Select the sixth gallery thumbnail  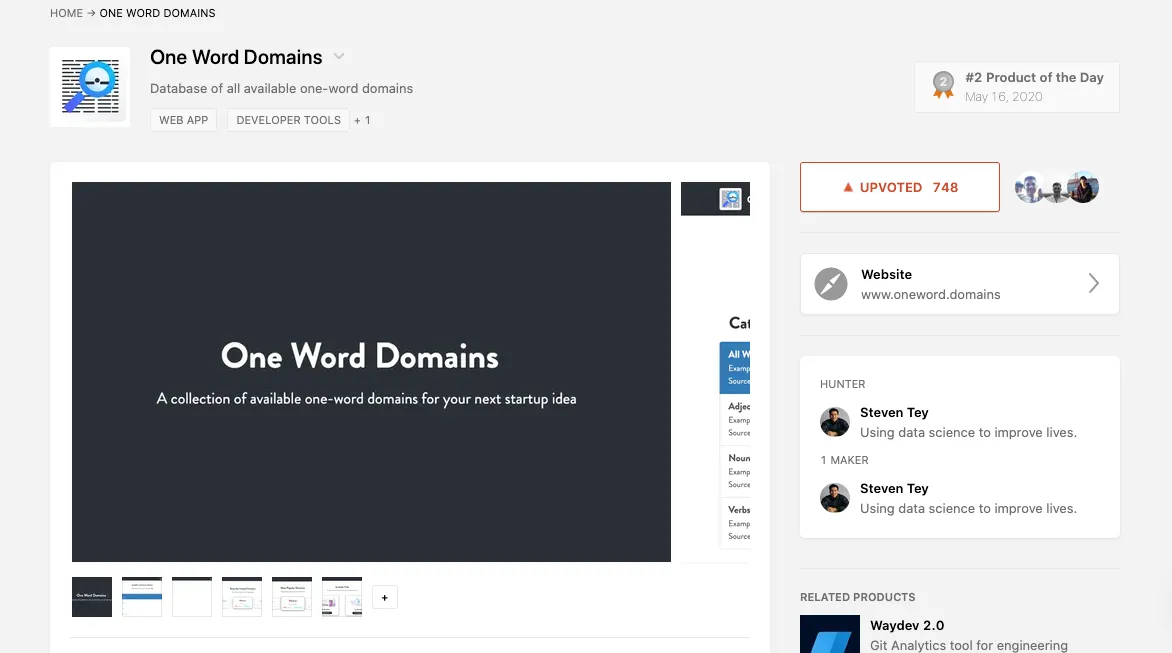pos(342,597)
